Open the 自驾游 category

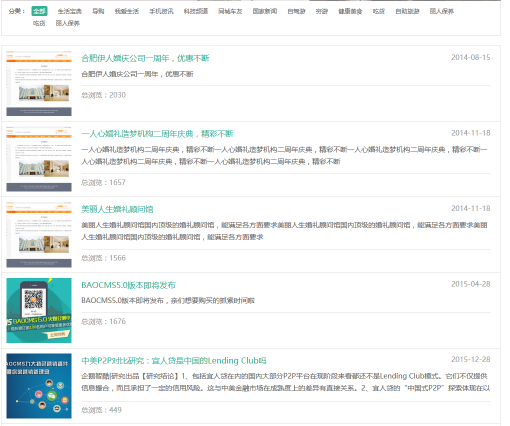(x=296, y=11)
